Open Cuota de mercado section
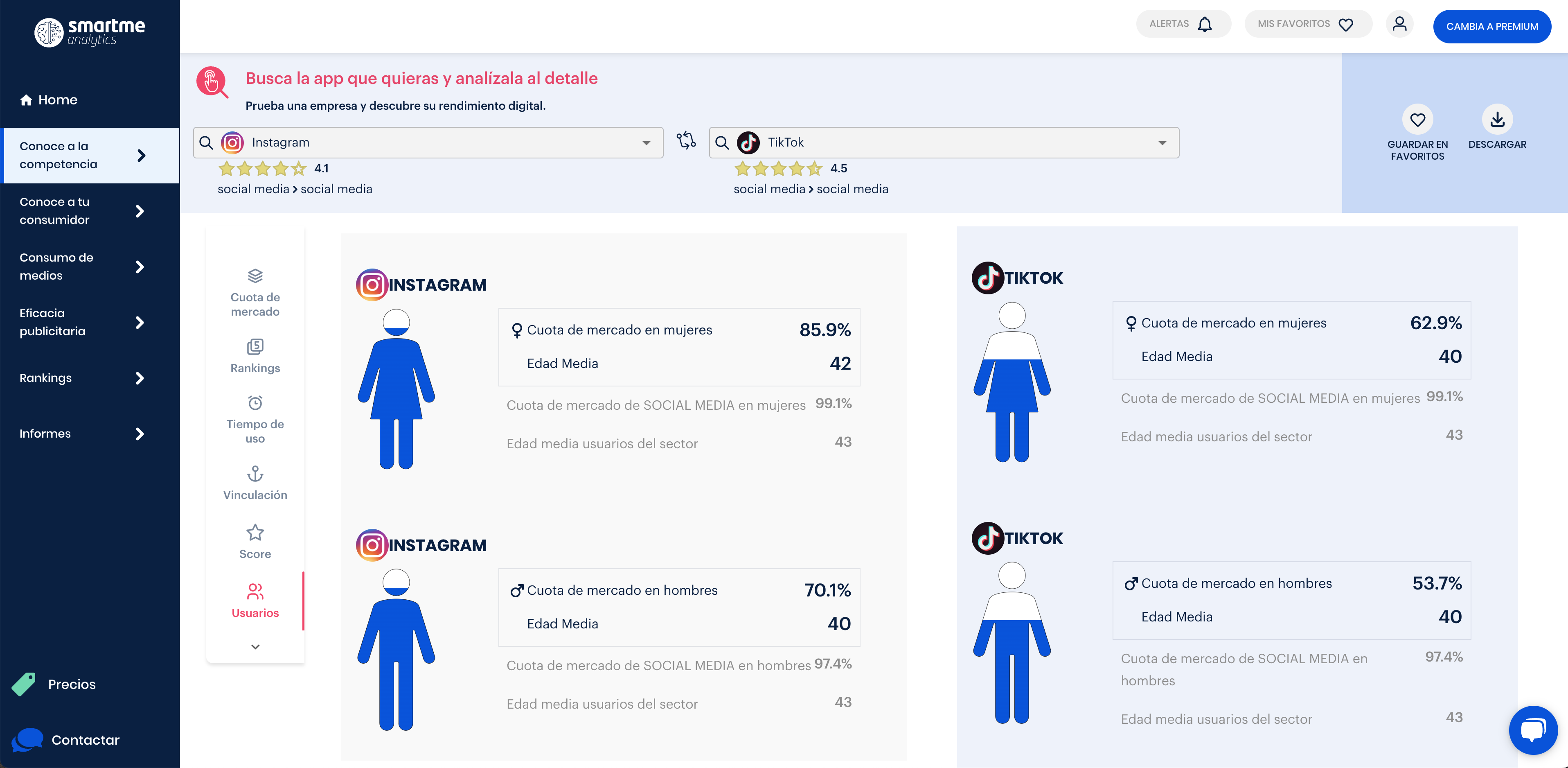 tap(255, 293)
